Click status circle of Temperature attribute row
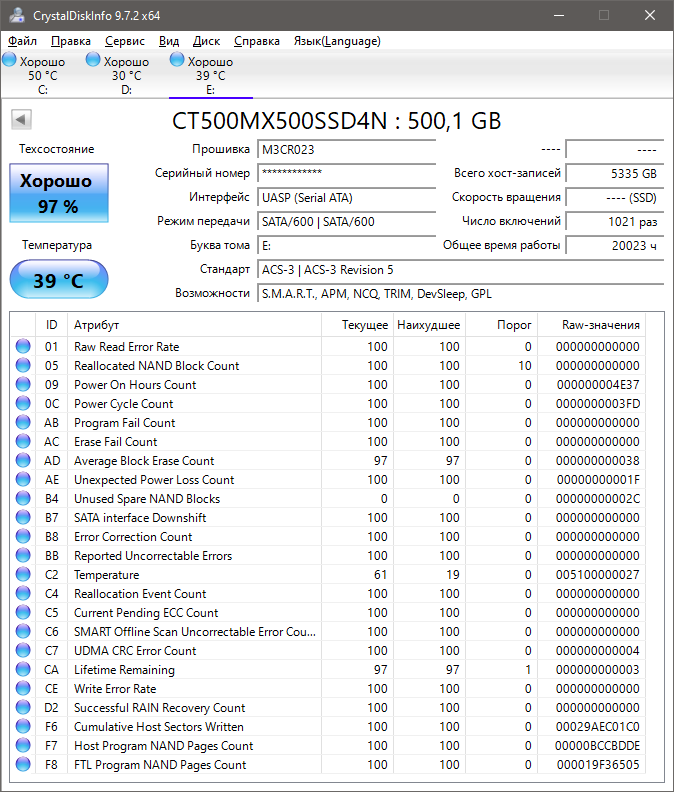674x792 pixels. tap(23, 574)
